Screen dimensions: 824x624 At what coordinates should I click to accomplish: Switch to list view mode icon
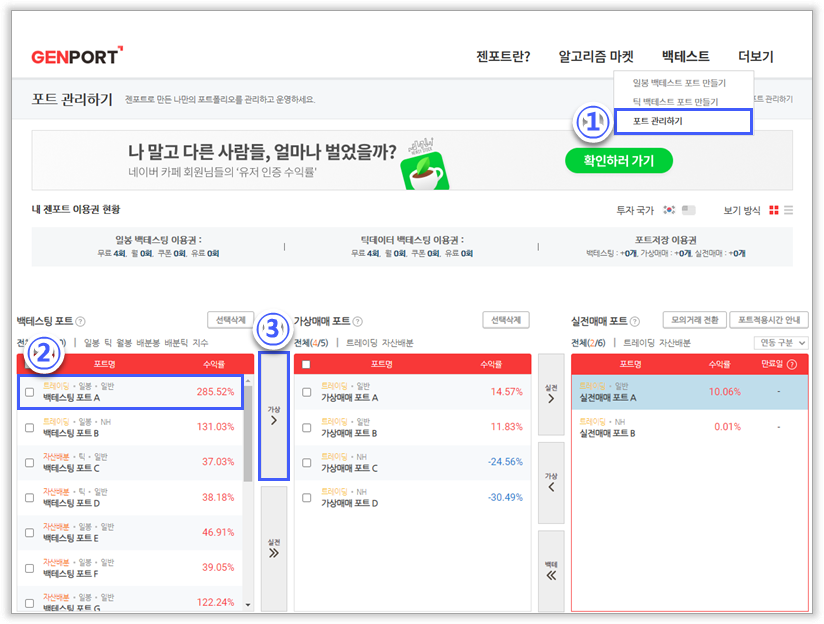point(788,210)
